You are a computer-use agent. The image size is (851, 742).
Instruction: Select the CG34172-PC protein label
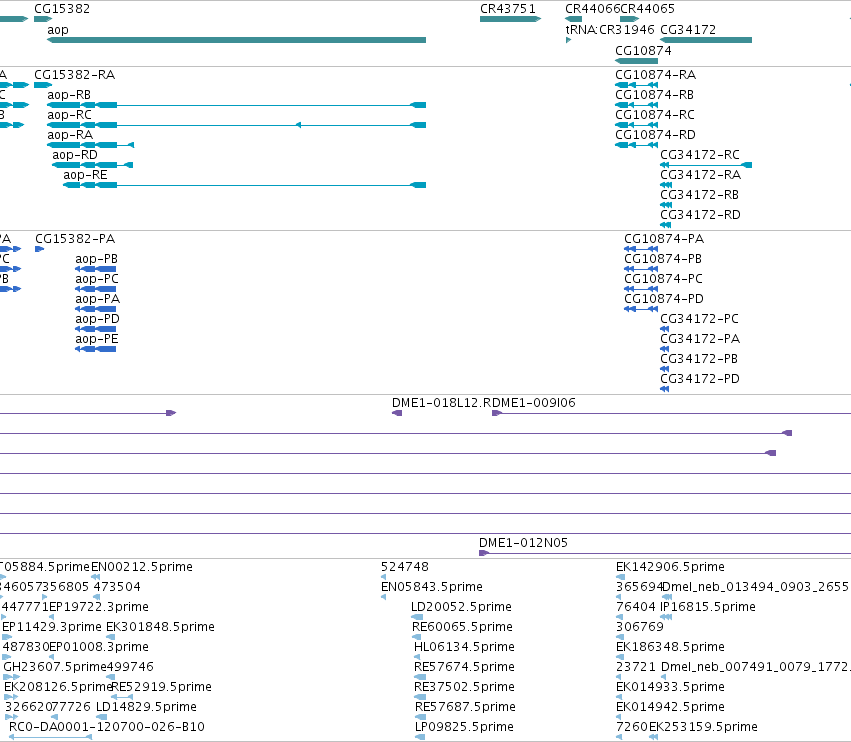point(700,319)
